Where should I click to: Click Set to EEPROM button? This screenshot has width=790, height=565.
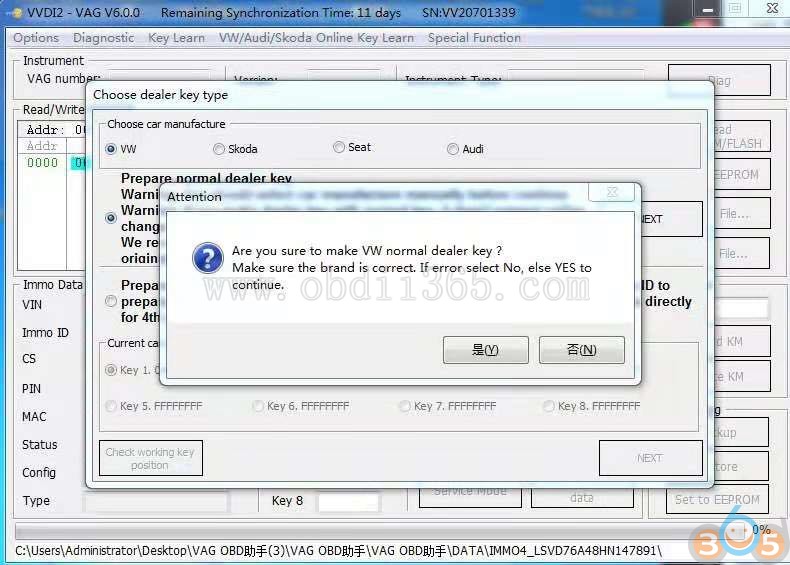[717, 499]
